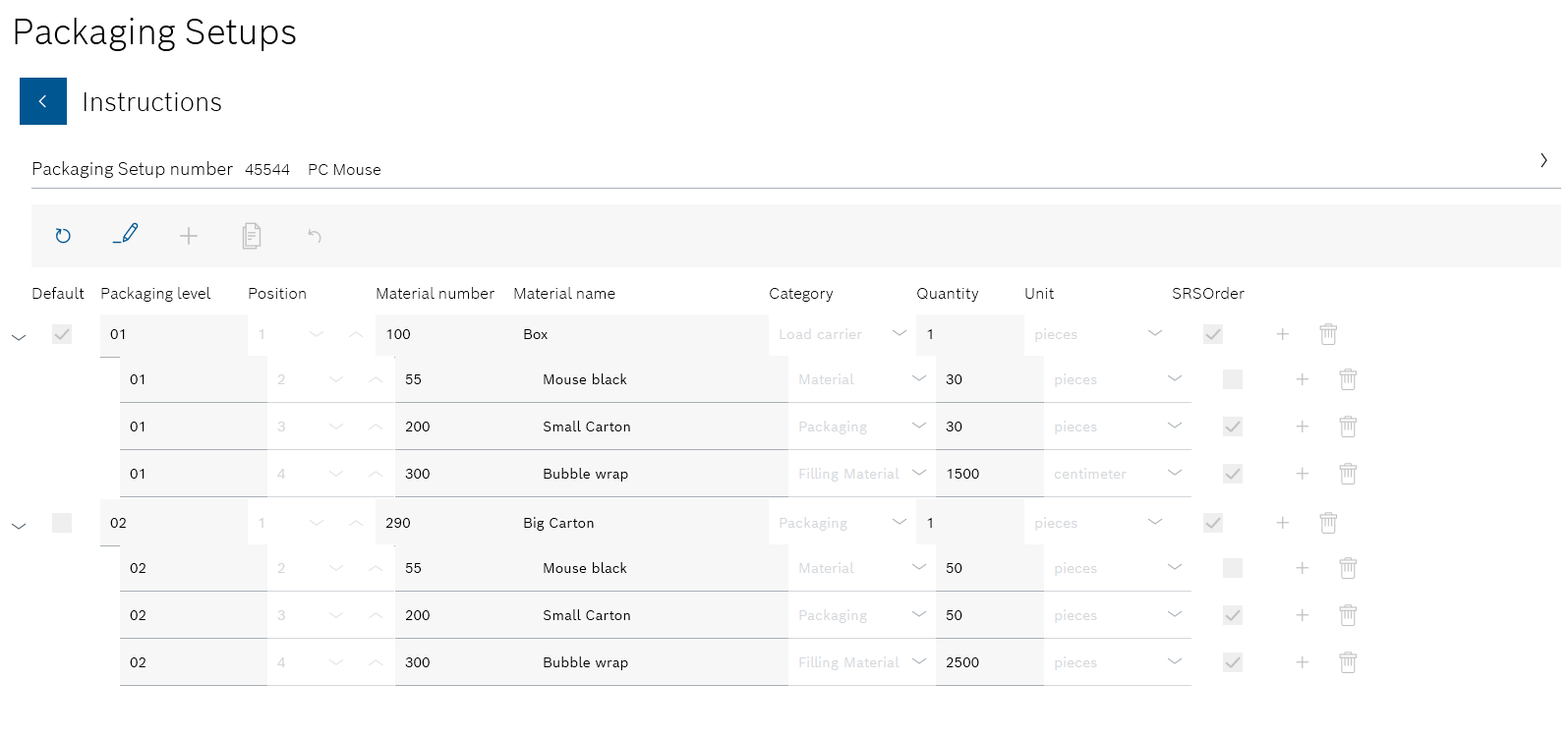The image size is (1568, 740).
Task: Delete the Box row with trash icon
Action: click(1328, 334)
